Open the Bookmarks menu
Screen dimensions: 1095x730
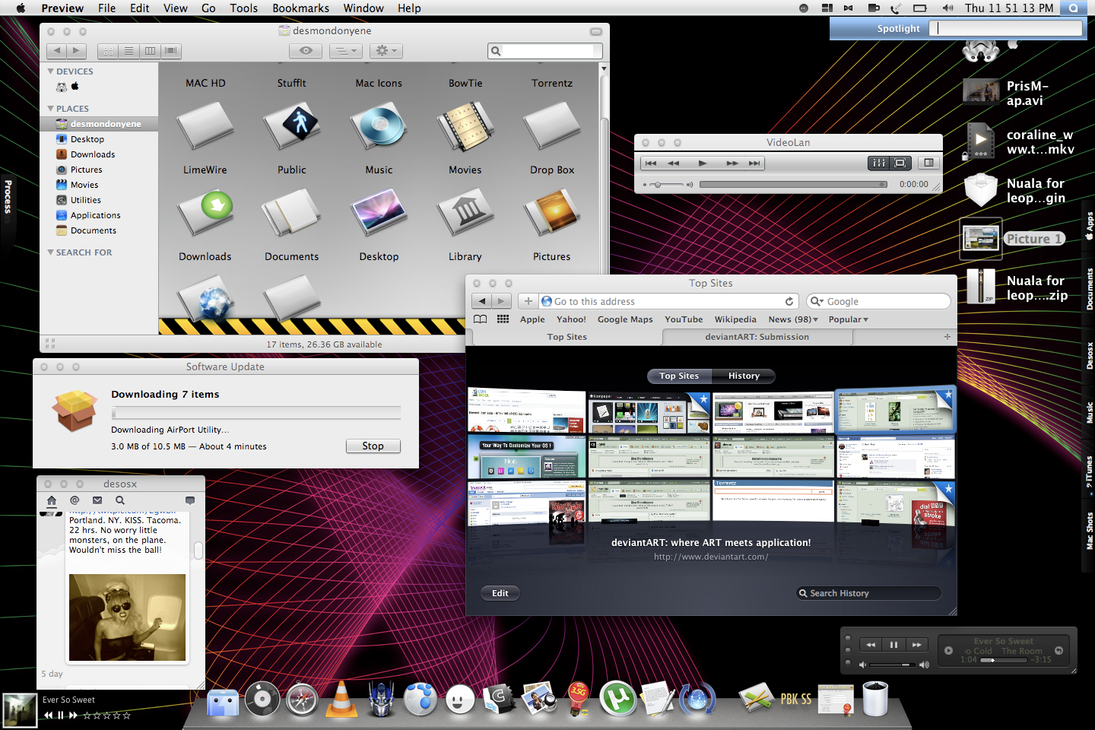(300, 8)
